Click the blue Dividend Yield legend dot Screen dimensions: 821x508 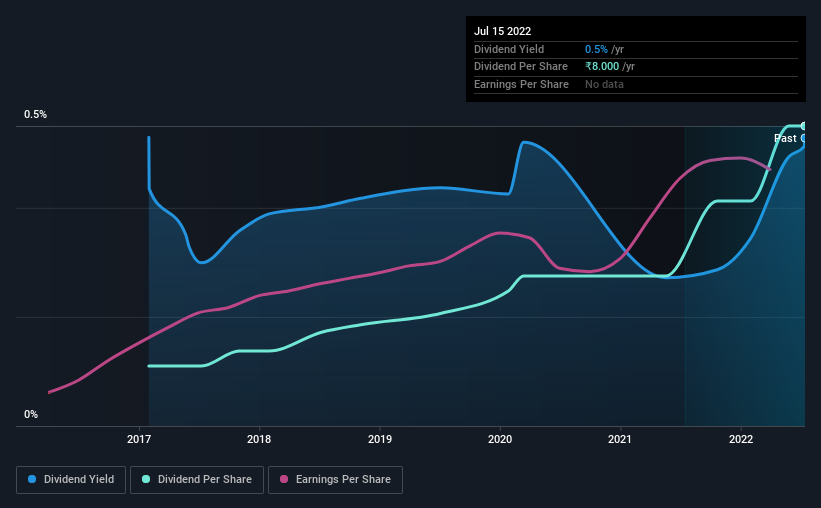tap(32, 479)
